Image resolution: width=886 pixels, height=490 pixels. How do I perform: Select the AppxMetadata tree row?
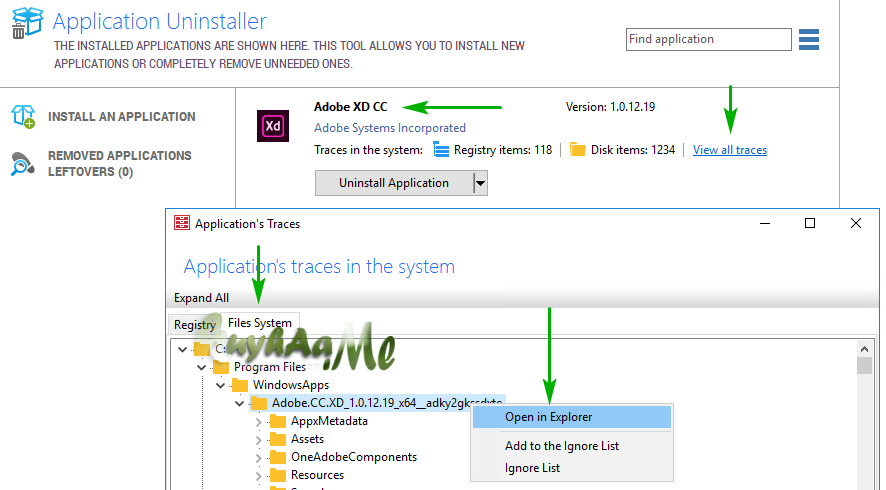coord(329,422)
